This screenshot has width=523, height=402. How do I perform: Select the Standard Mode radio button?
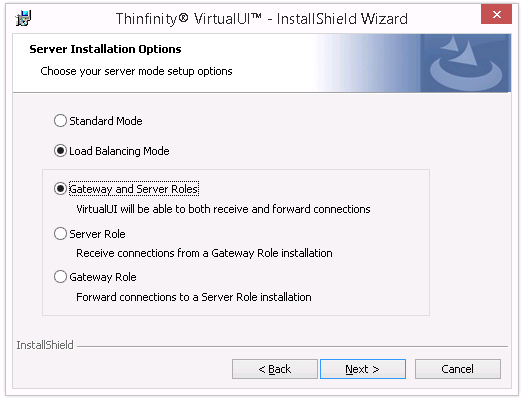tap(60, 121)
